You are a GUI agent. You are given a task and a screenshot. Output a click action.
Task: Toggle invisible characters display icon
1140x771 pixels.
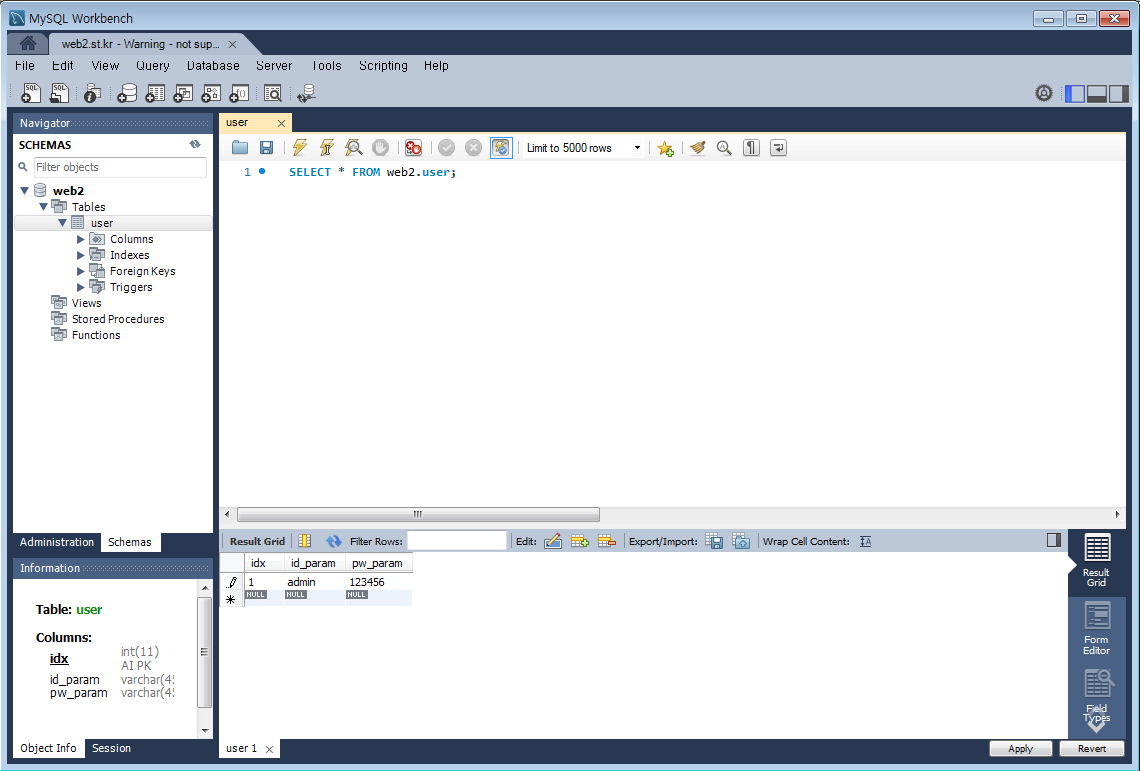(751, 148)
